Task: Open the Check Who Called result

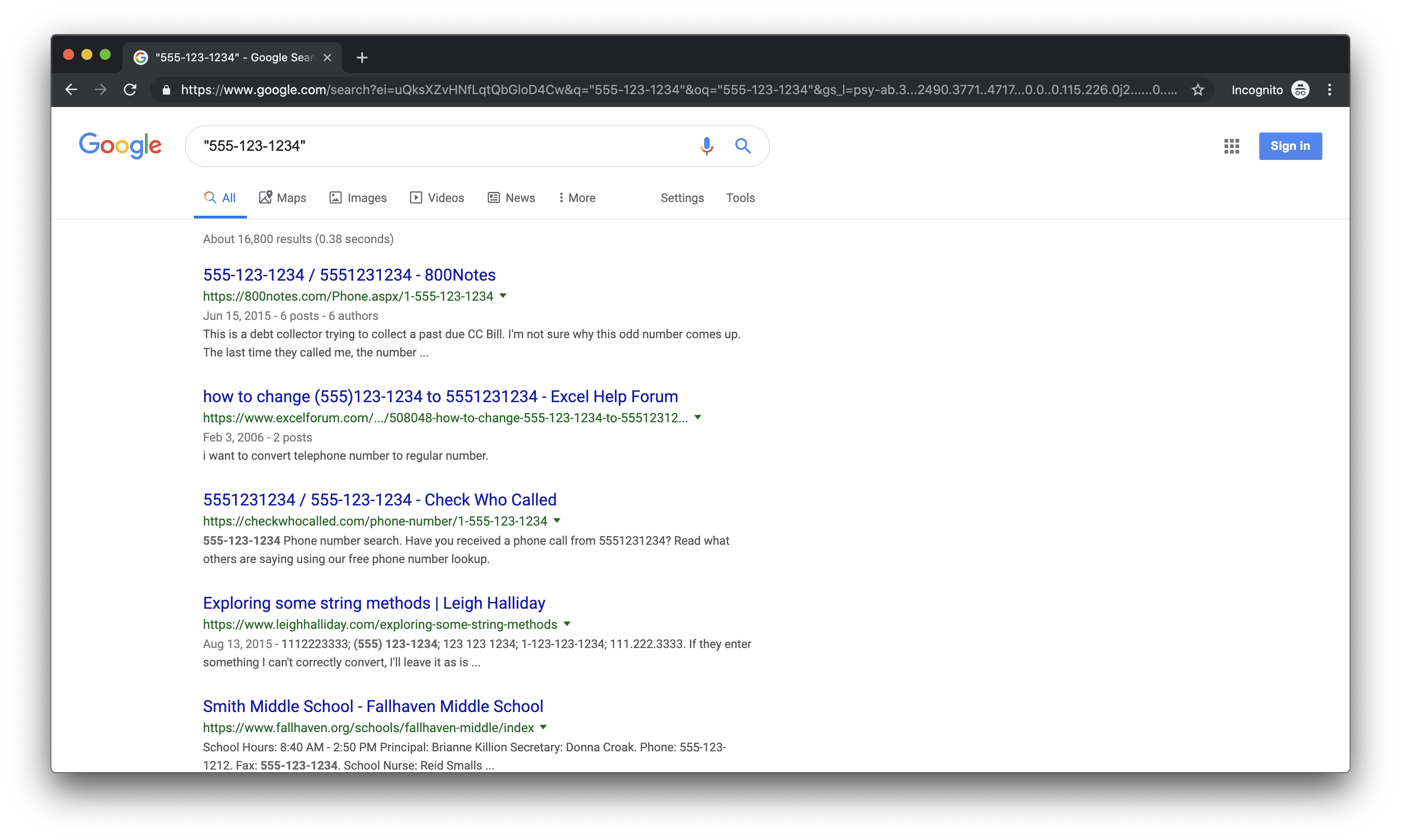Action: click(x=380, y=499)
